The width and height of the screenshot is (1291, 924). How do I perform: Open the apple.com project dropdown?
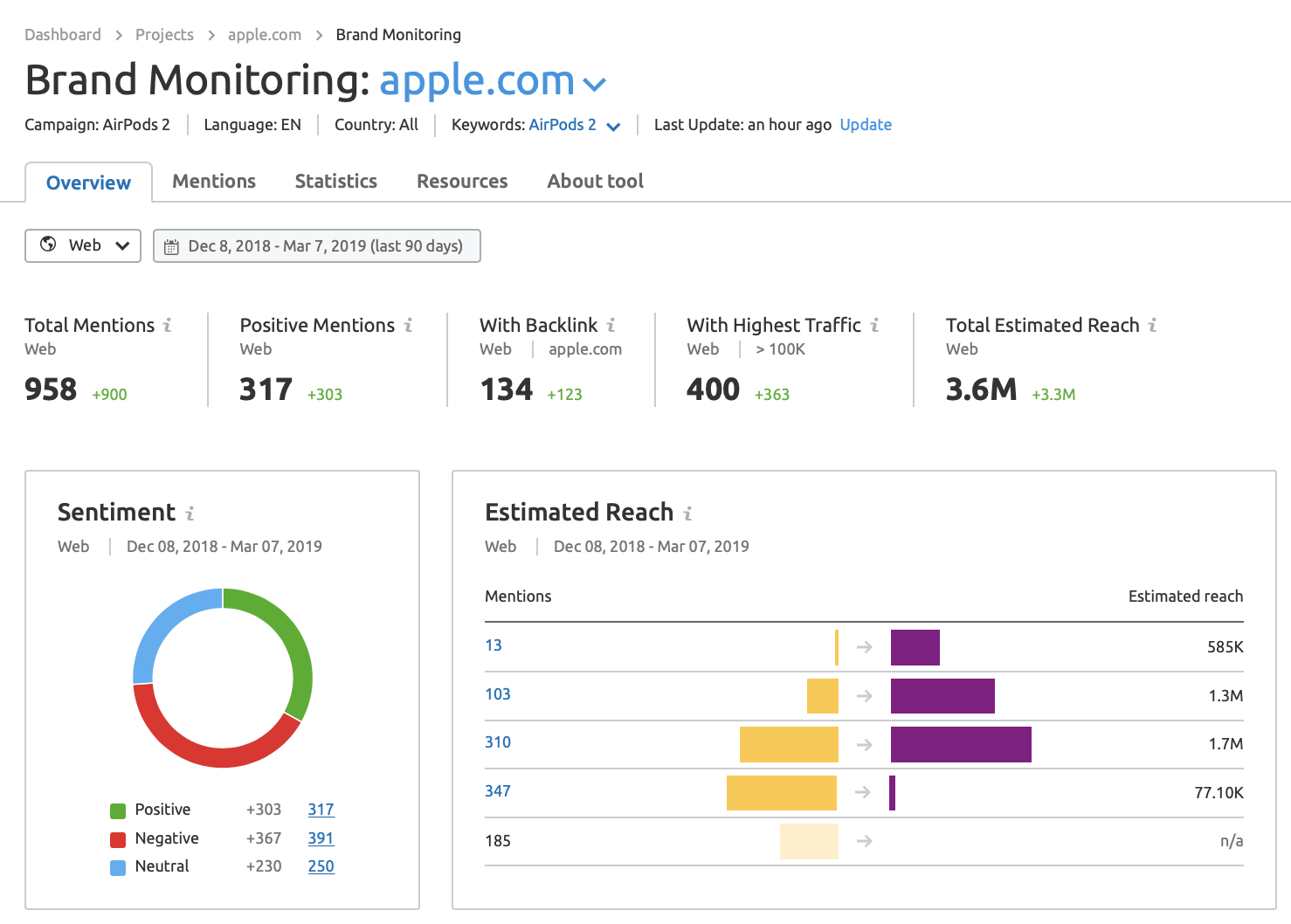pyautogui.click(x=595, y=84)
